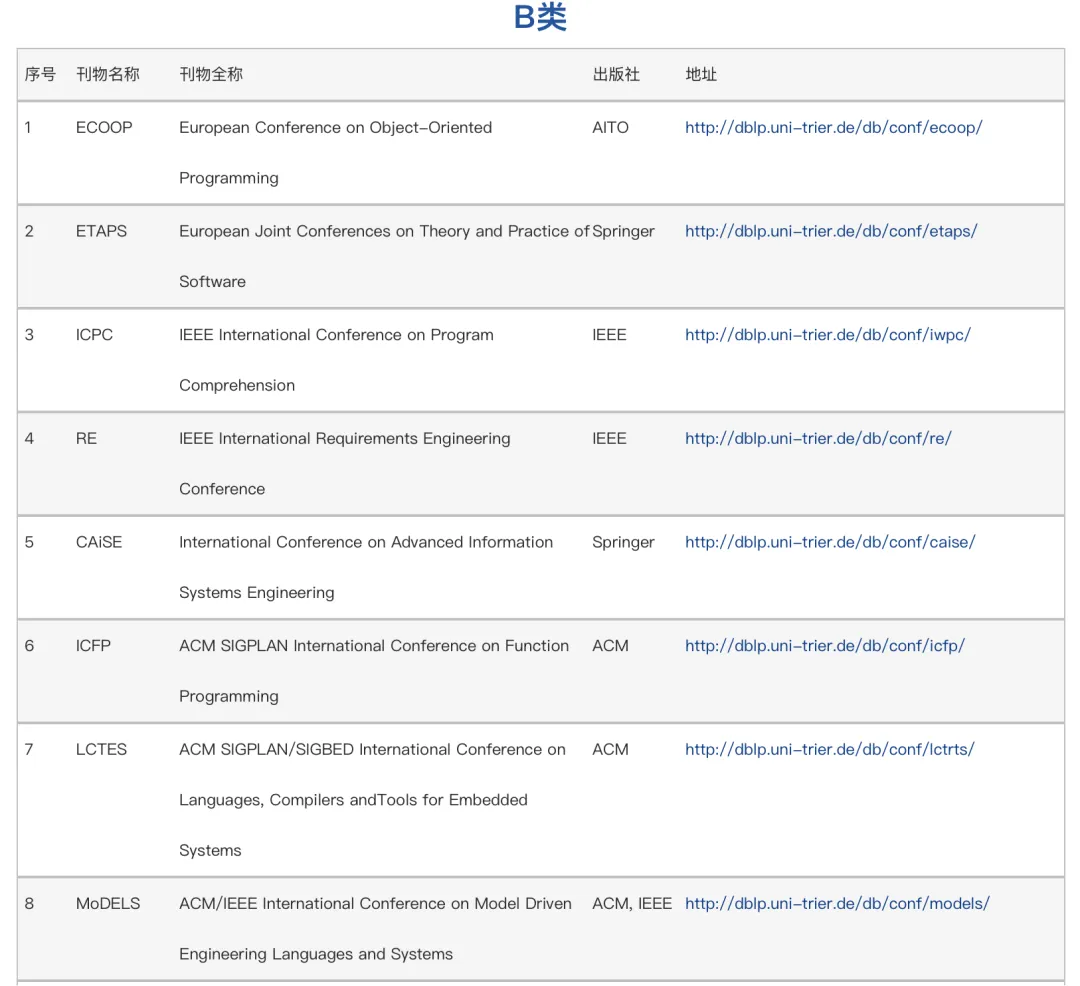This screenshot has width=1080, height=986.
Task: Select the 序号 column header
Action: (x=40, y=74)
